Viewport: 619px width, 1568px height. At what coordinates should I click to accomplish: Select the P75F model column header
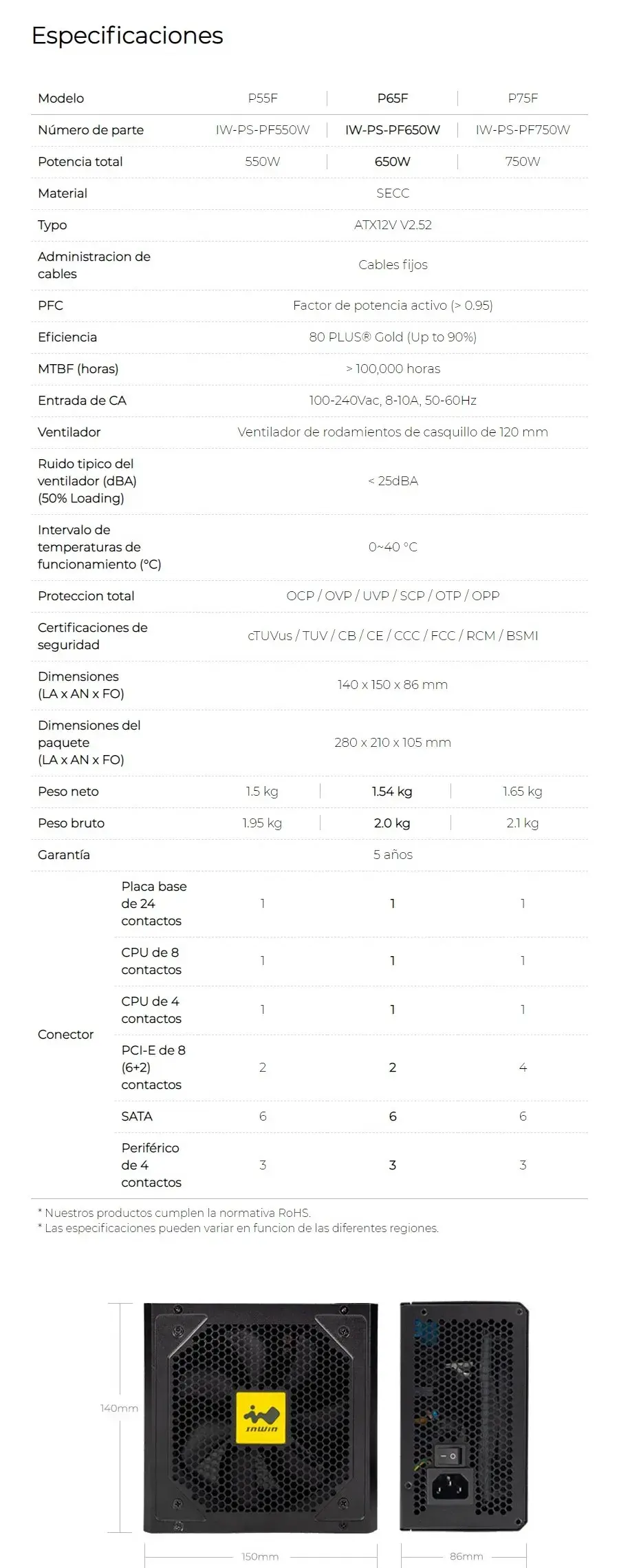point(523,98)
